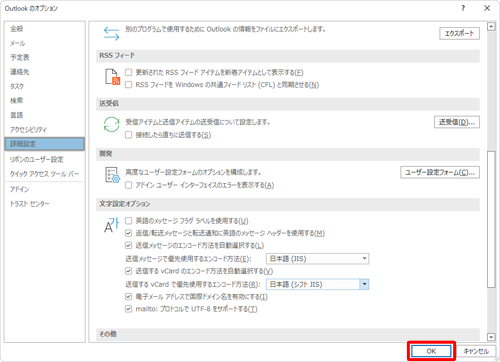Select the アクセシビリティ category
The image size is (500, 362).
44,129
